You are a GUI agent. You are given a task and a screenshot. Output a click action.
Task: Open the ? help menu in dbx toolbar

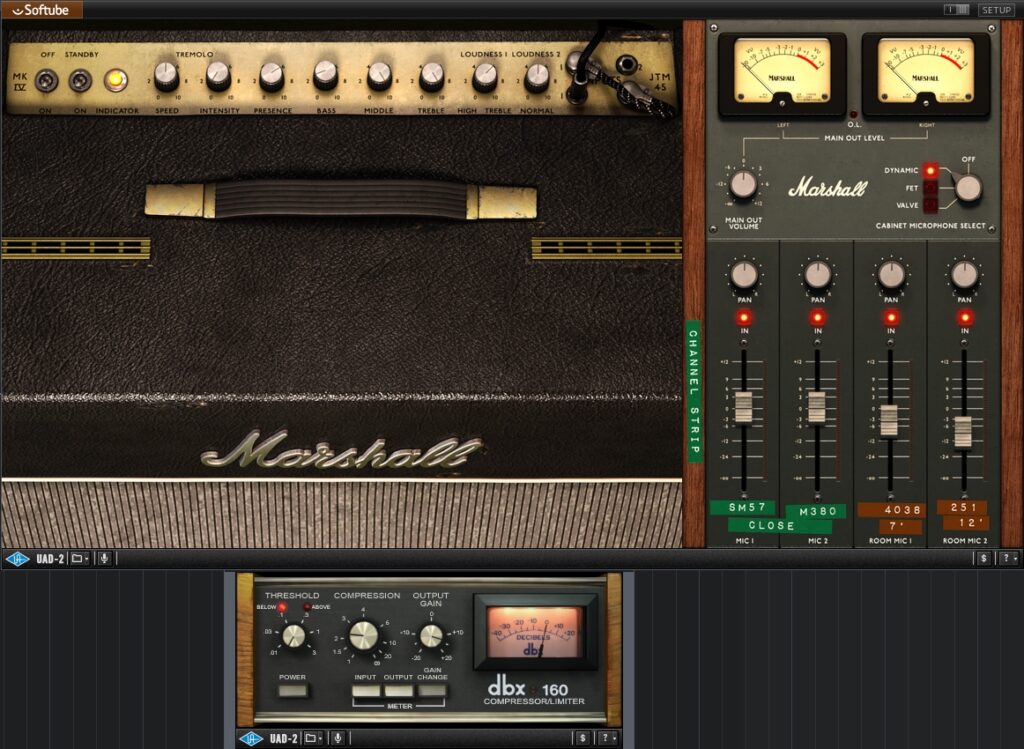tap(607, 739)
